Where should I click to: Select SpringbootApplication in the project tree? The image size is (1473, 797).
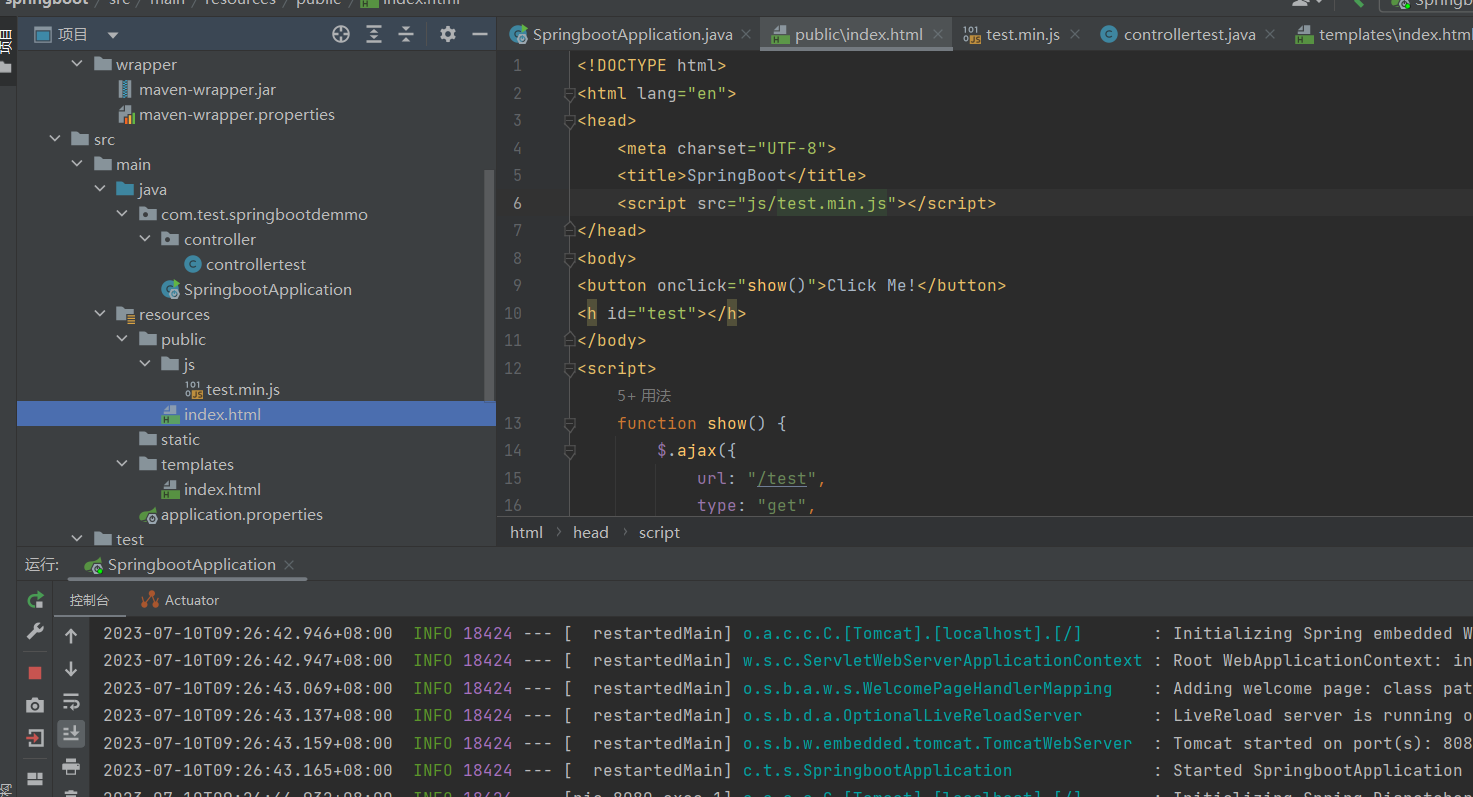[268, 289]
